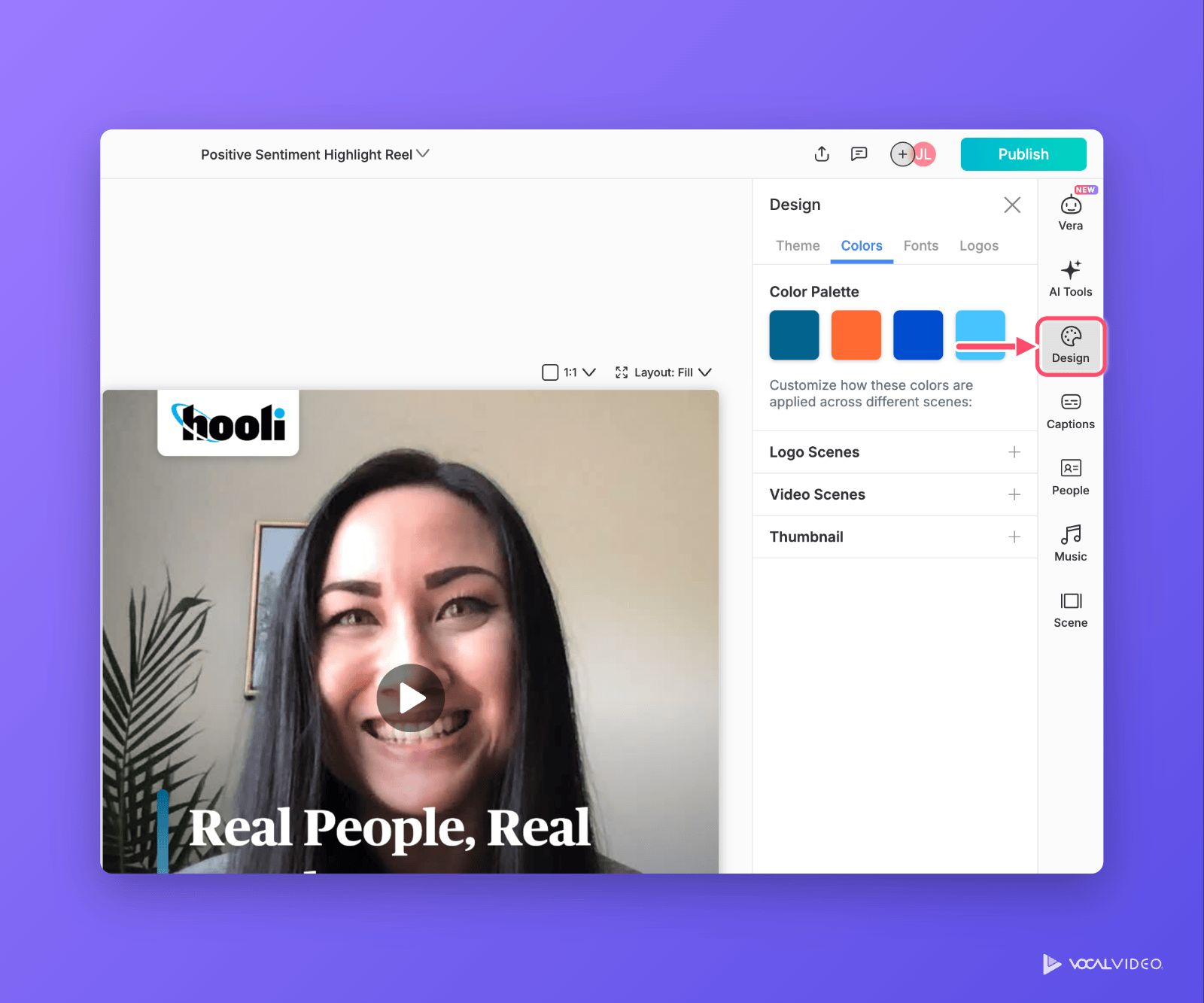Play the video preview
The image size is (1204, 1003).
411,698
